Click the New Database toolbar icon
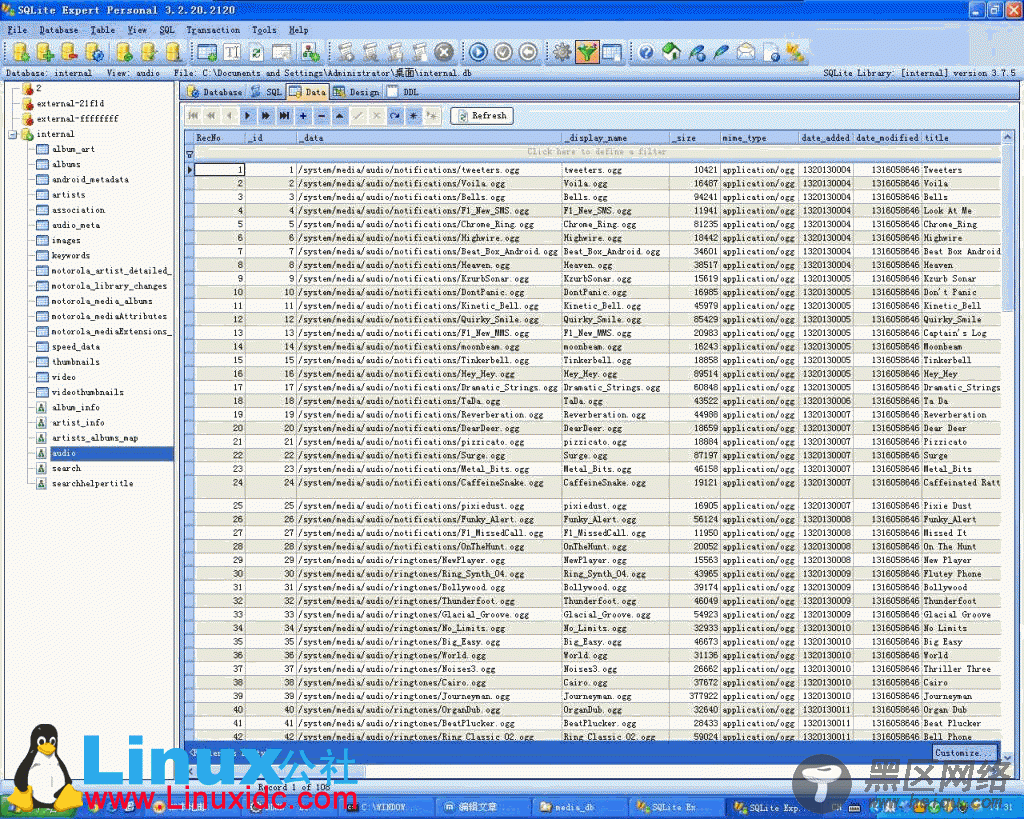Viewport: 1024px width, 819px height. 20,52
